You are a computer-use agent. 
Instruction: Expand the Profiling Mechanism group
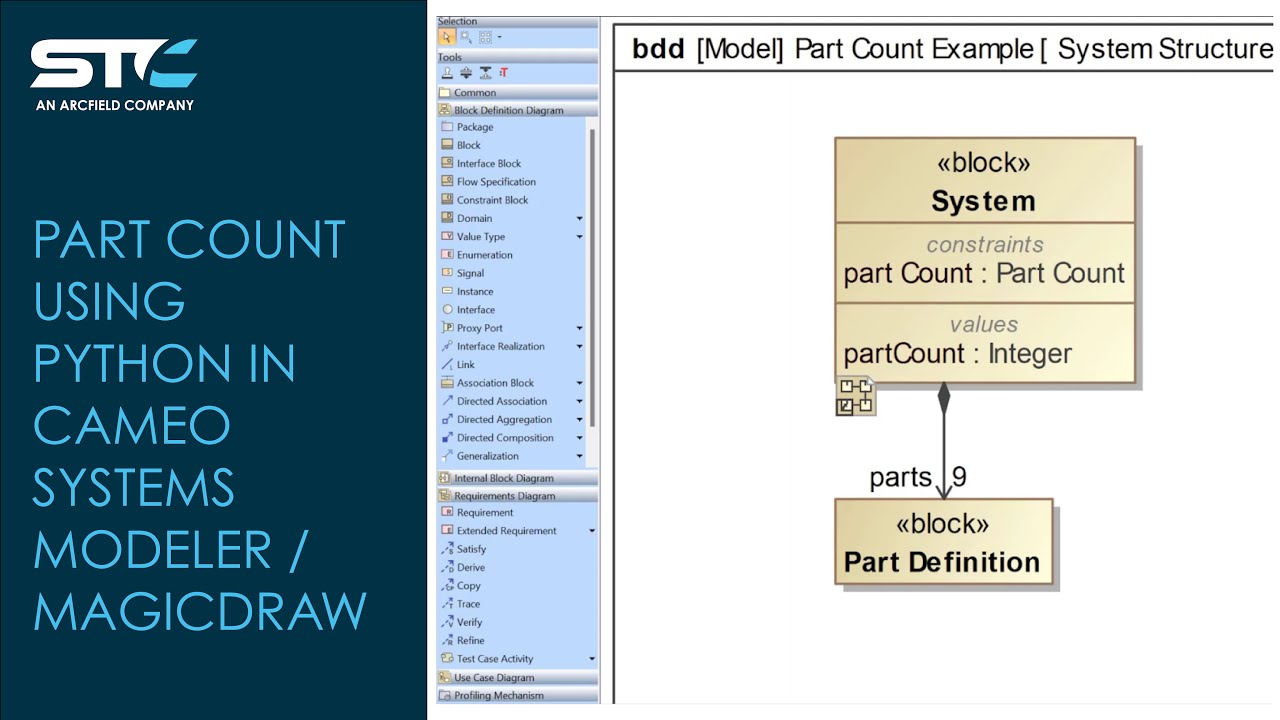click(518, 695)
